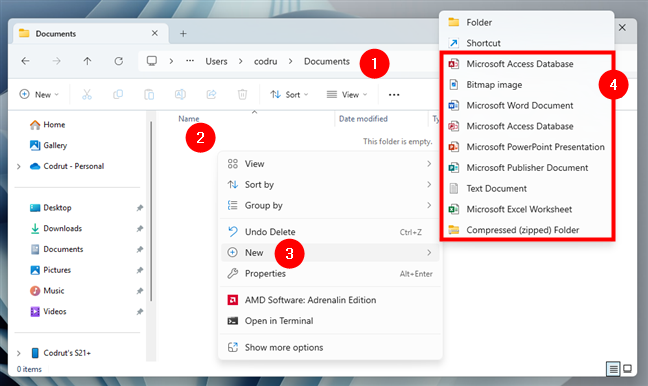Click the navigation pane vertical scrollbar
The image size is (648, 386).
coord(151,211)
